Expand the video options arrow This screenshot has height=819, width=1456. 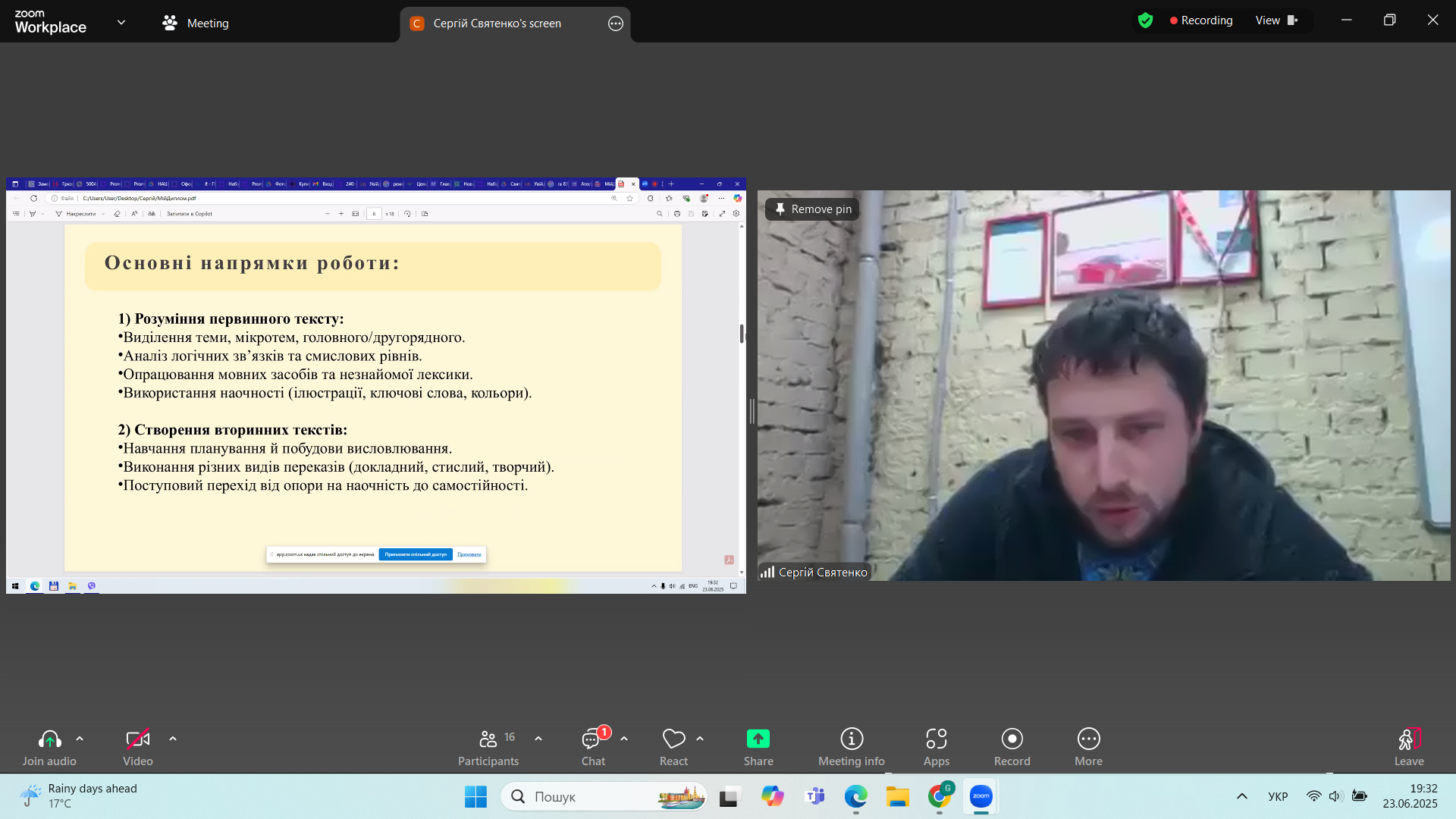173,739
